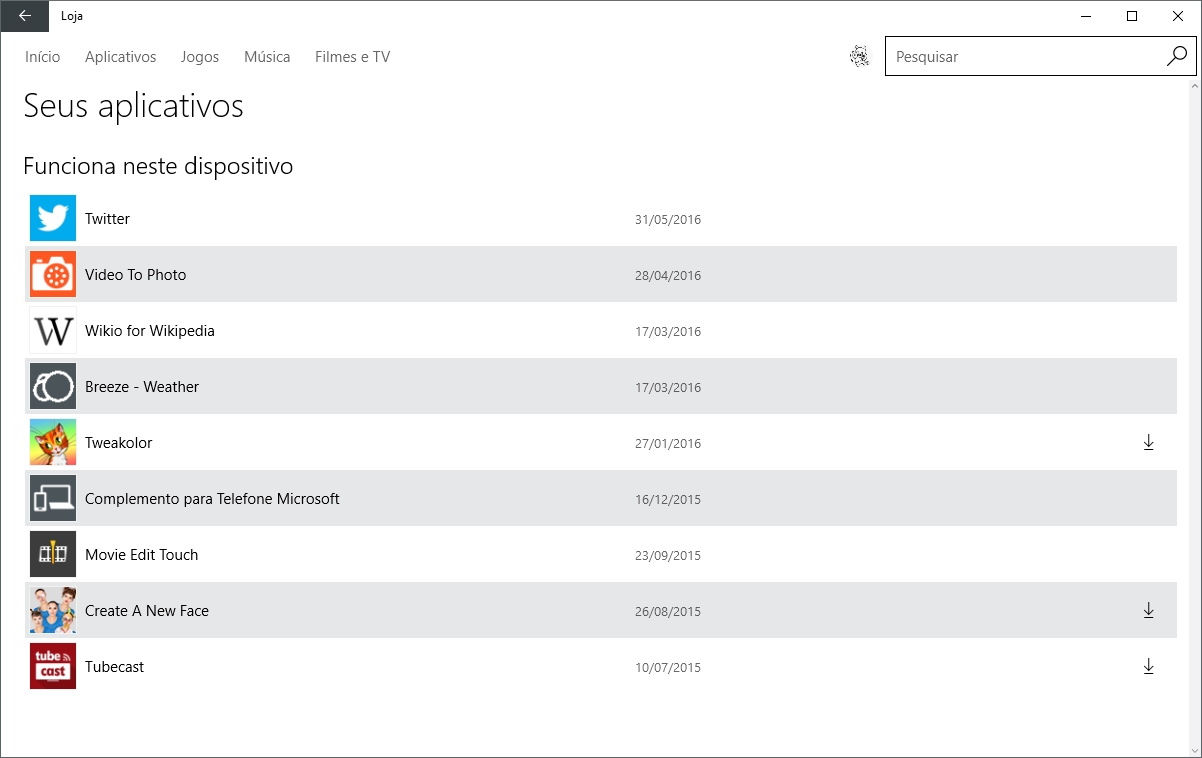Select the Breeze - Weather name
Screen dimensions: 1202x758
tap(142, 387)
